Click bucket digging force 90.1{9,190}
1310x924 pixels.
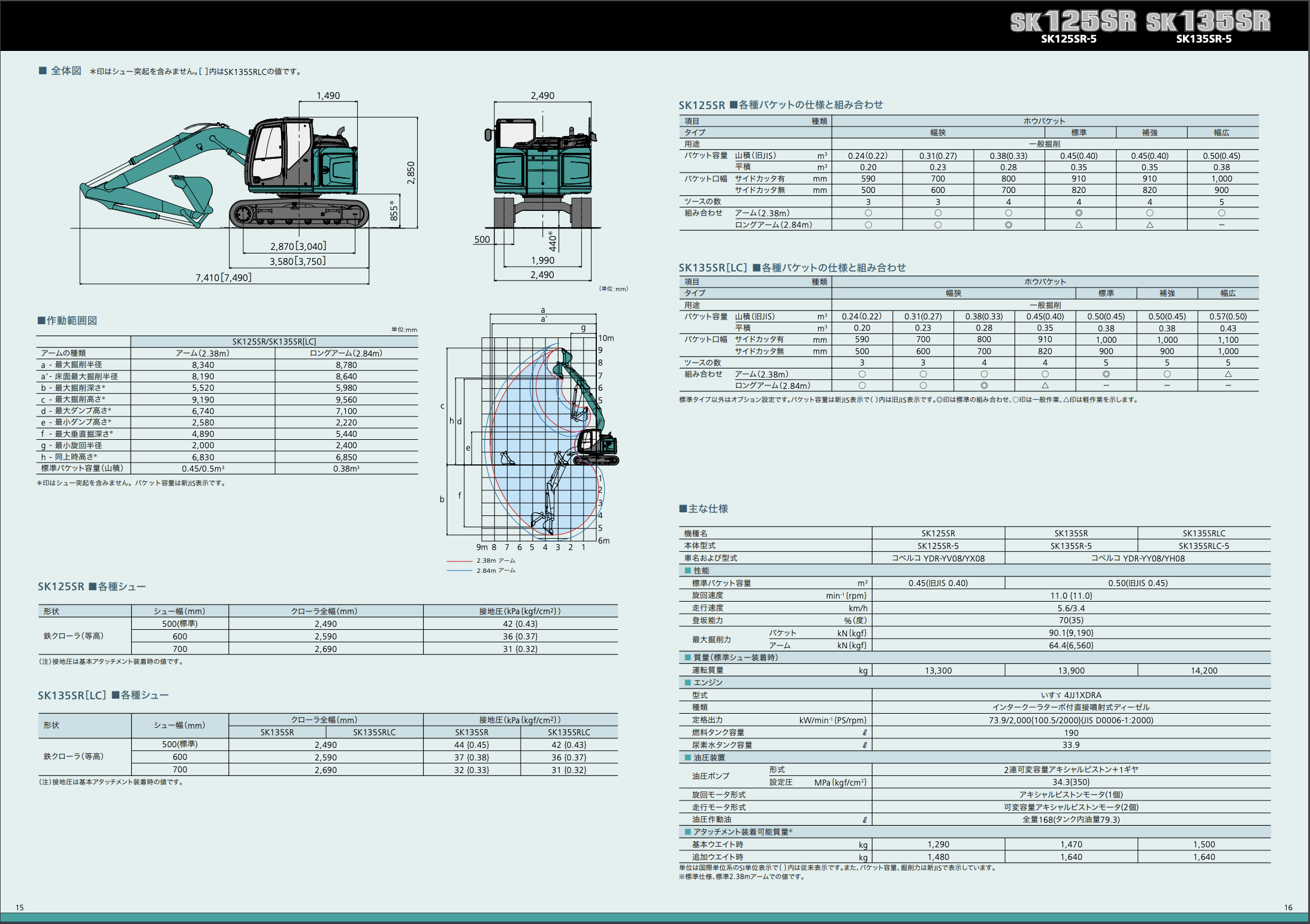pyautogui.click(x=1071, y=633)
